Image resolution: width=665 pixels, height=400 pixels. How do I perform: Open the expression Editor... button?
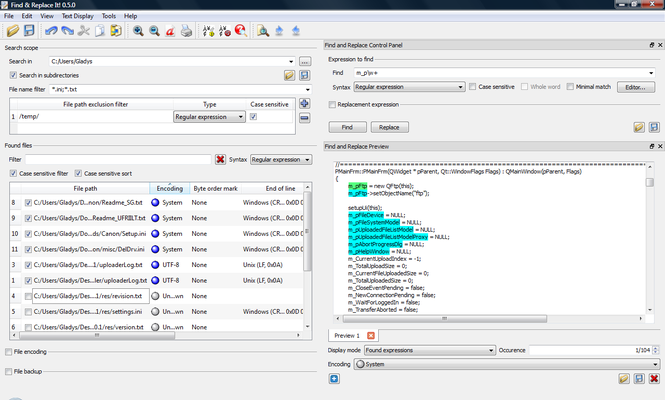pos(636,87)
